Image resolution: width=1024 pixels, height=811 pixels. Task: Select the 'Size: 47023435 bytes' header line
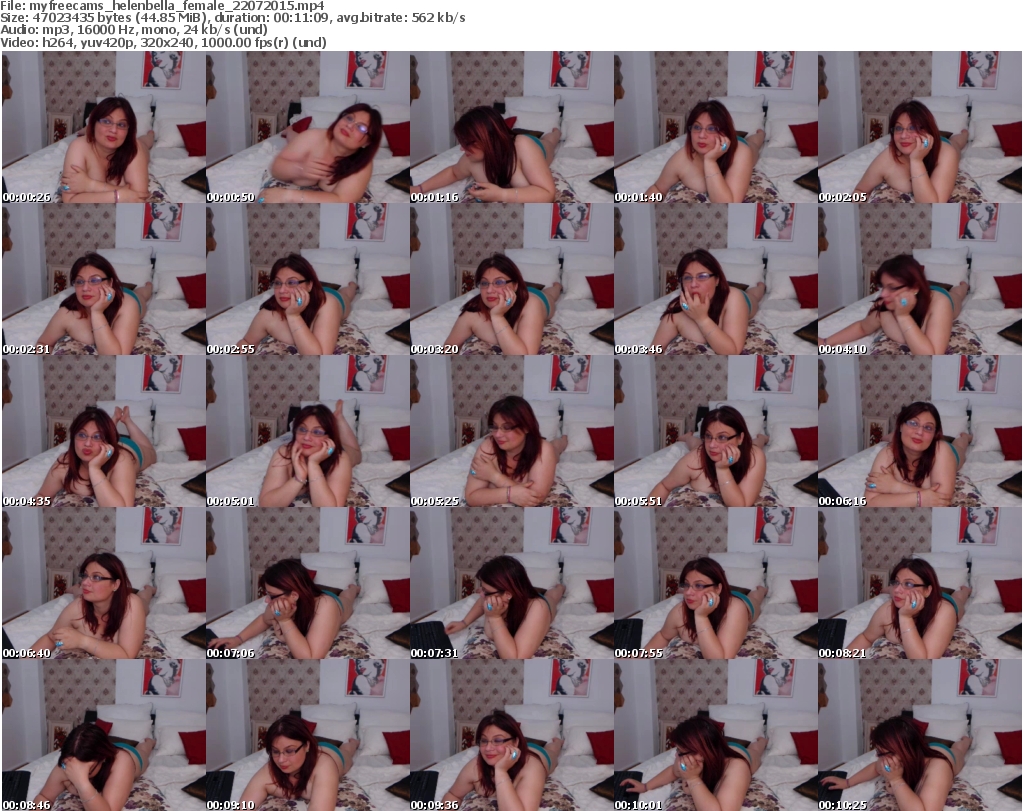tap(232, 18)
